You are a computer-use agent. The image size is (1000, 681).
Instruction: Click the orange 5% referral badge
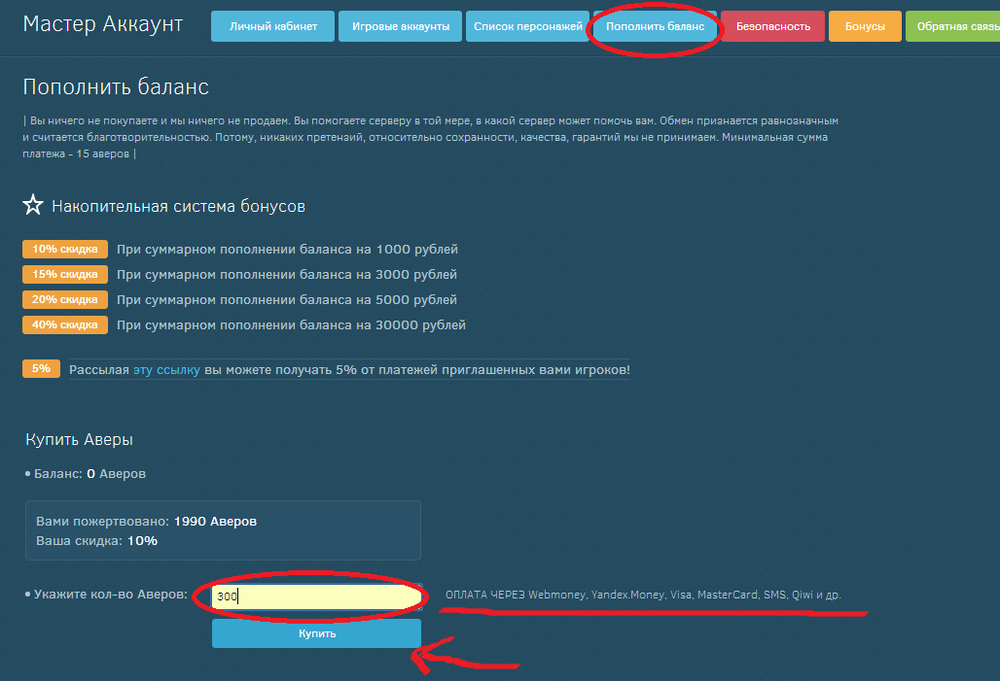tap(41, 369)
